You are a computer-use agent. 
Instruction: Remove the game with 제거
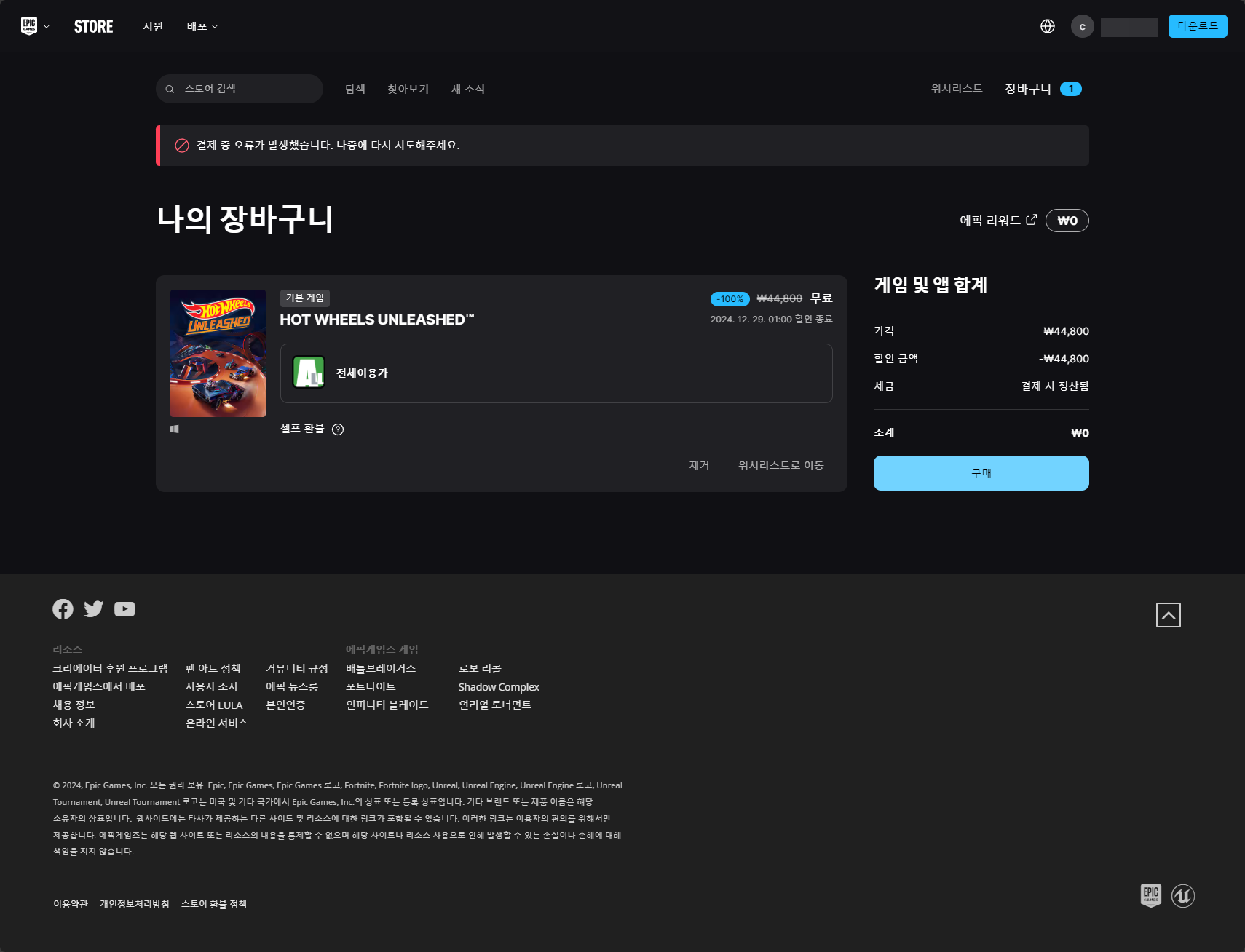pos(699,465)
